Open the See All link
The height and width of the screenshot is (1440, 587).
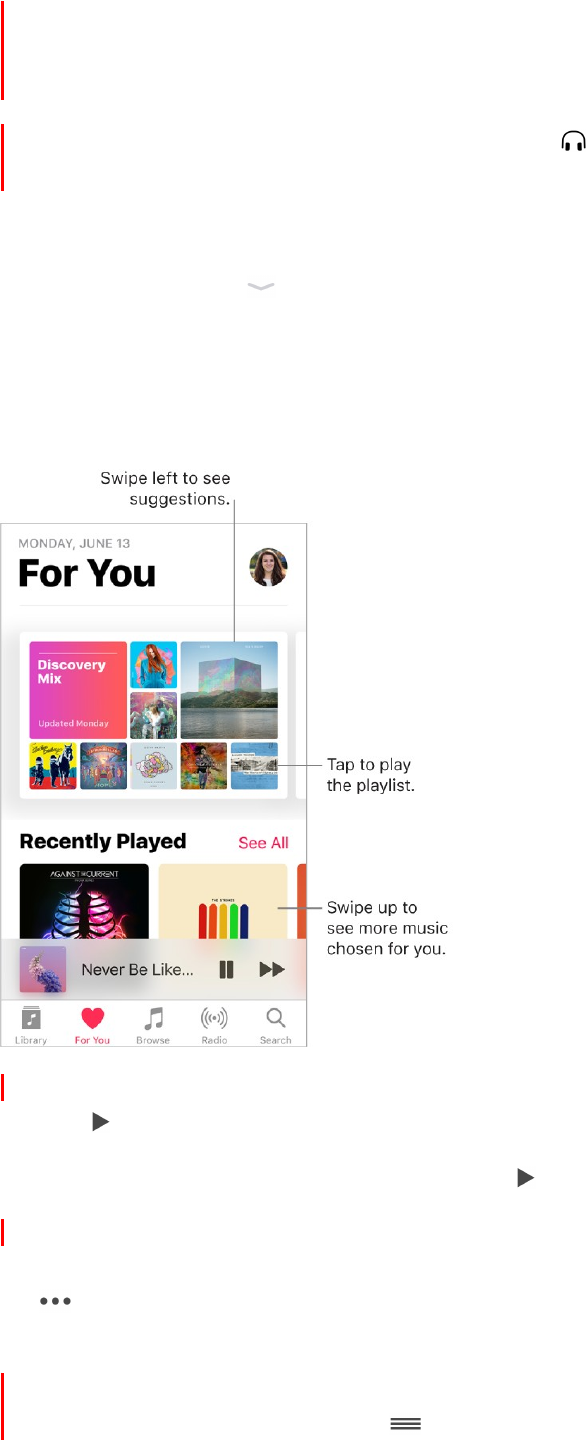pyautogui.click(x=263, y=843)
